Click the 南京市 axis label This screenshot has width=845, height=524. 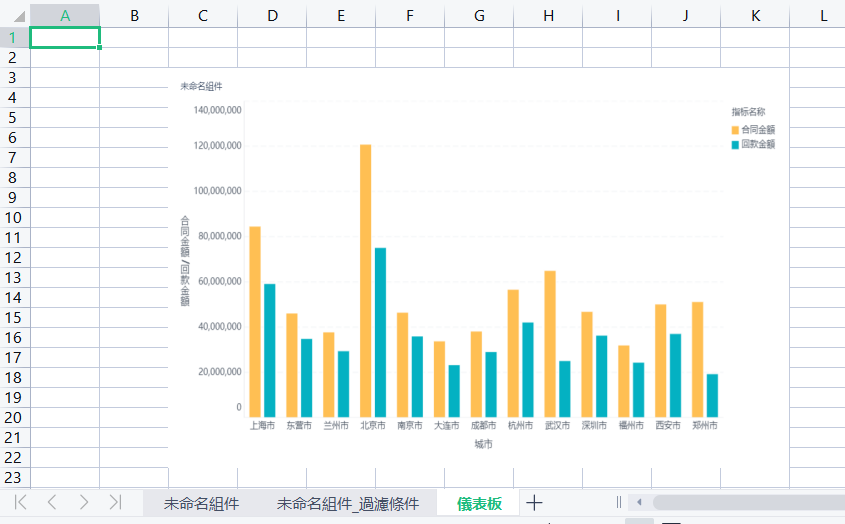[x=410, y=425]
